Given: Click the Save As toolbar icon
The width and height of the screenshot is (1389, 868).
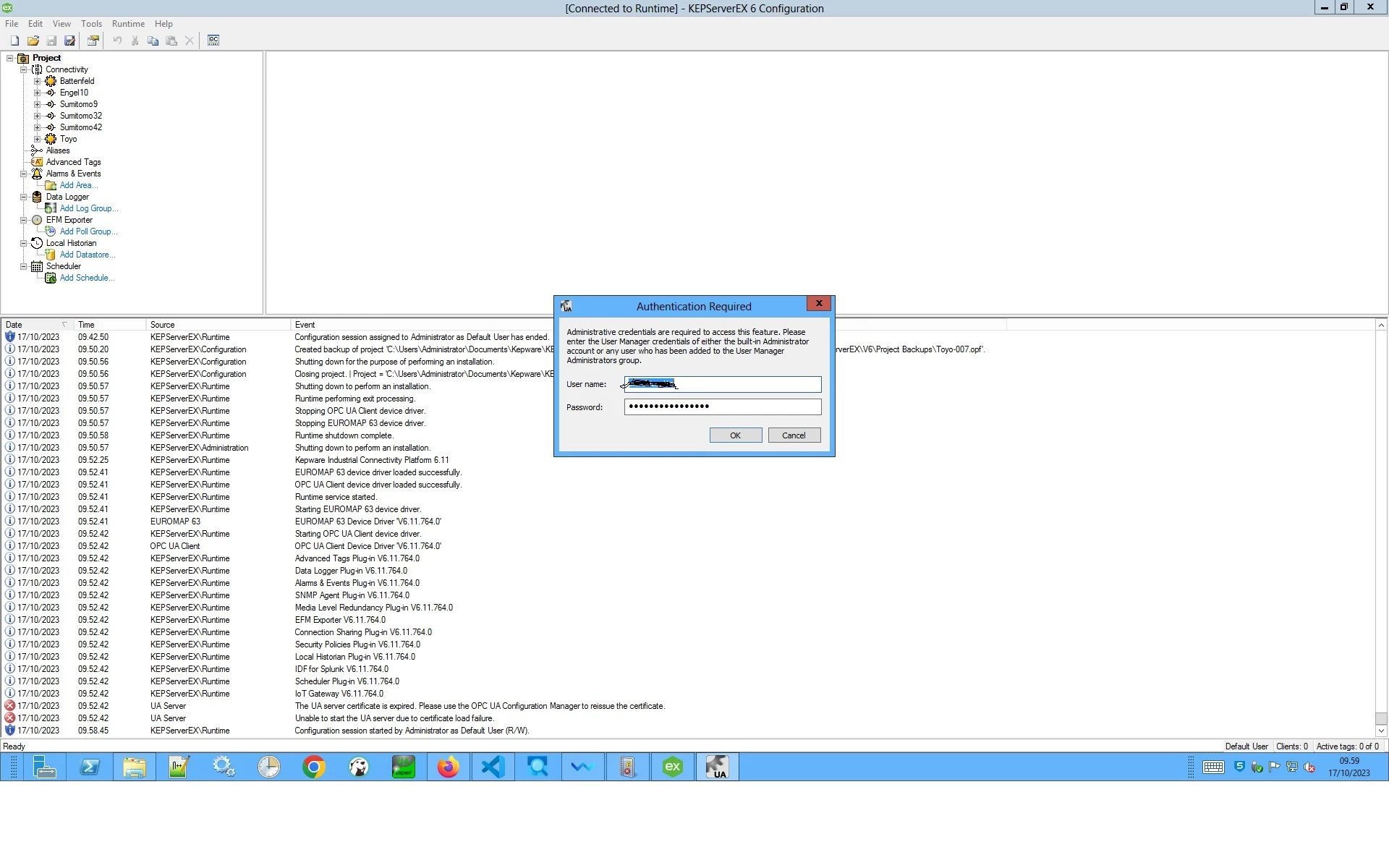Looking at the screenshot, I should [70, 41].
